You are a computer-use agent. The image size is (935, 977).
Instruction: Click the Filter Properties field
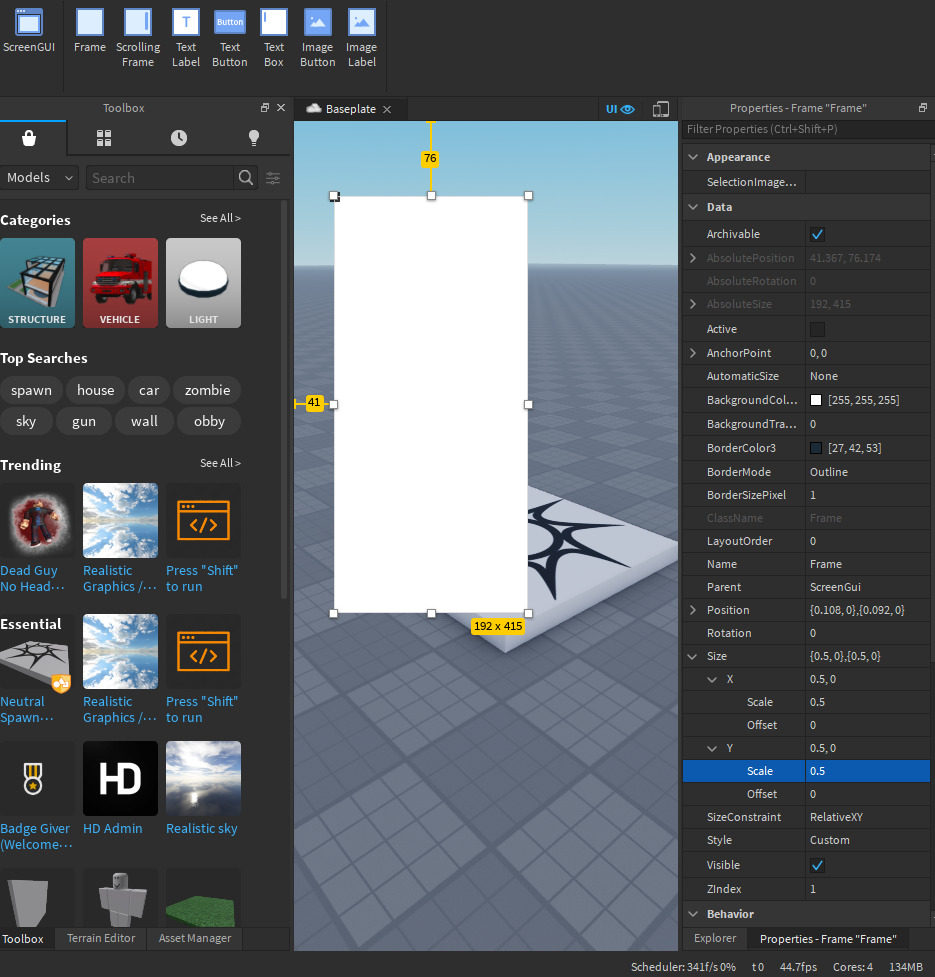(x=807, y=129)
